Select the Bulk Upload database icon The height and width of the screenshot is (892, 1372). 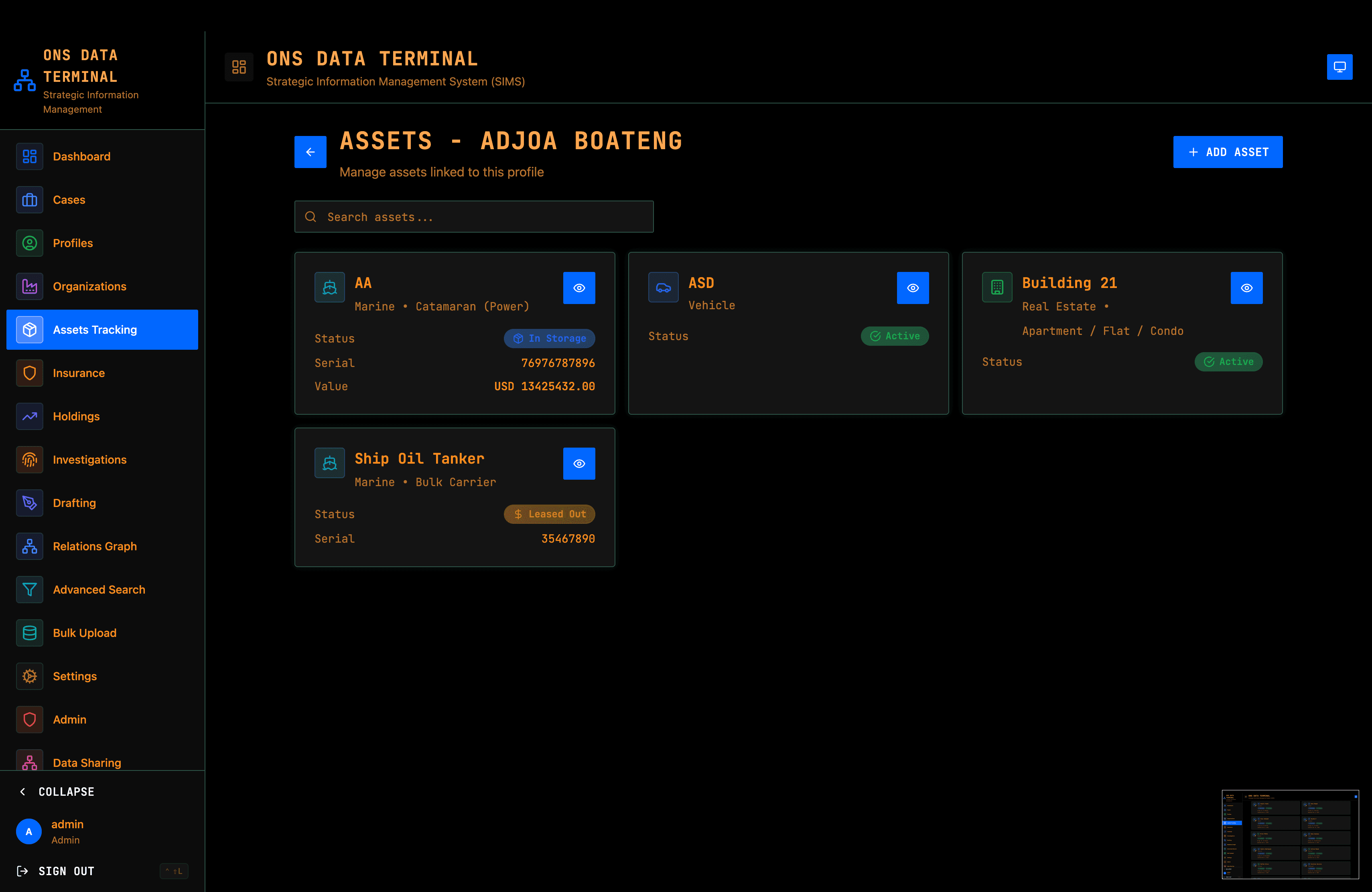click(x=29, y=633)
